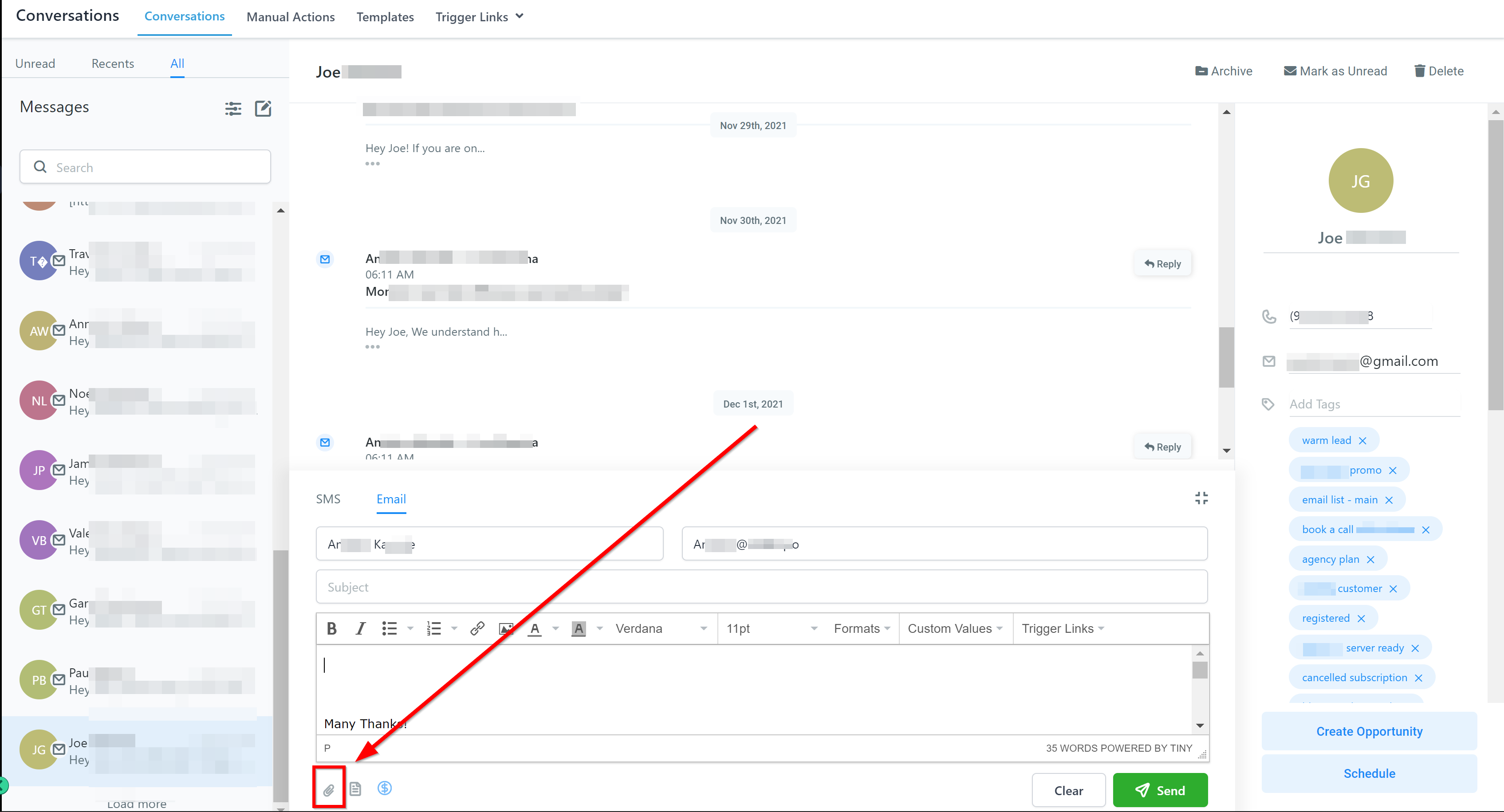The height and width of the screenshot is (812, 1504).
Task: Click the compose new message icon
Action: point(264,108)
